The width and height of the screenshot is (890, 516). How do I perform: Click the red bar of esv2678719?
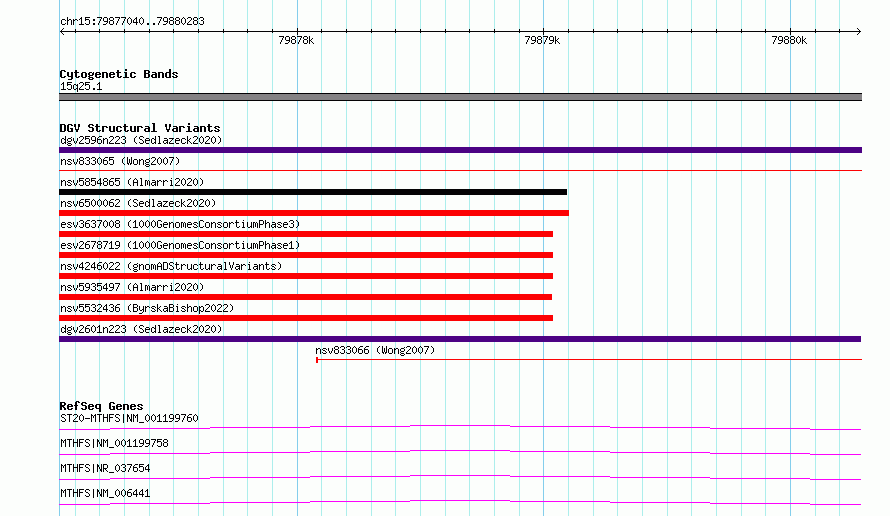coord(306,255)
